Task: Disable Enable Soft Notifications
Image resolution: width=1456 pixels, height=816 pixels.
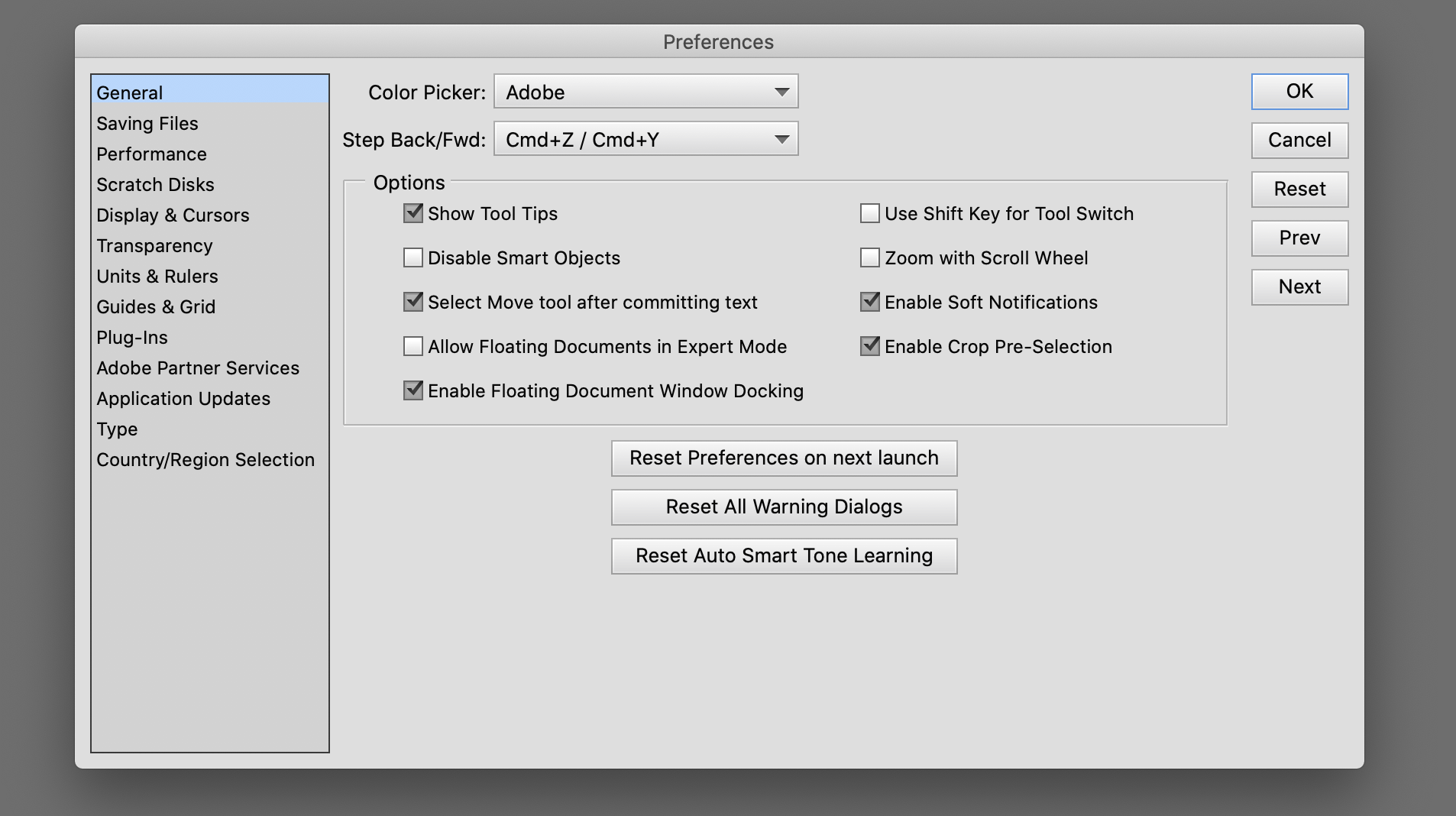Action: 869,302
